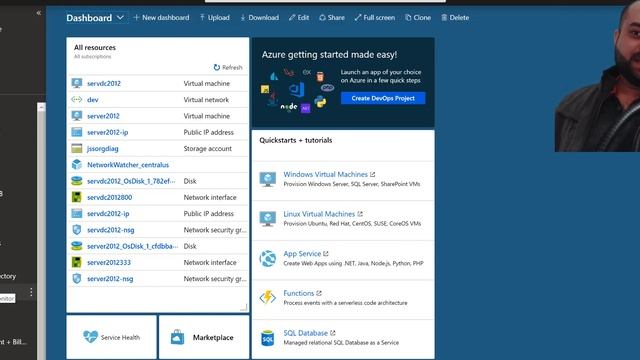Click the sidebar vertical ellipsis menu
This screenshot has height=360, width=640.
(31, 292)
